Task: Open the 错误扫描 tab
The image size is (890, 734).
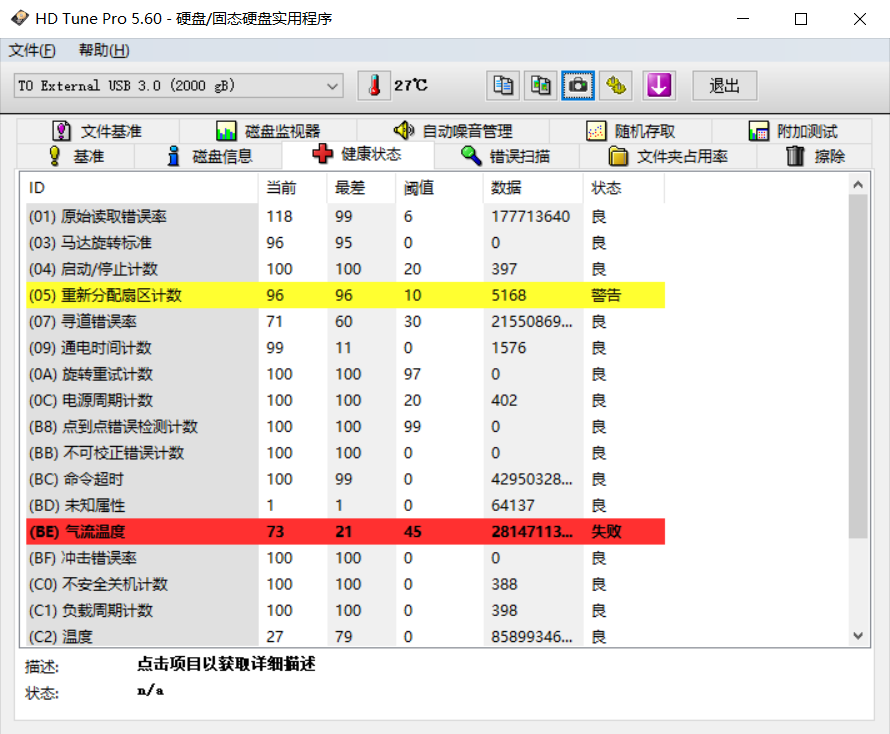Action: coord(506,156)
